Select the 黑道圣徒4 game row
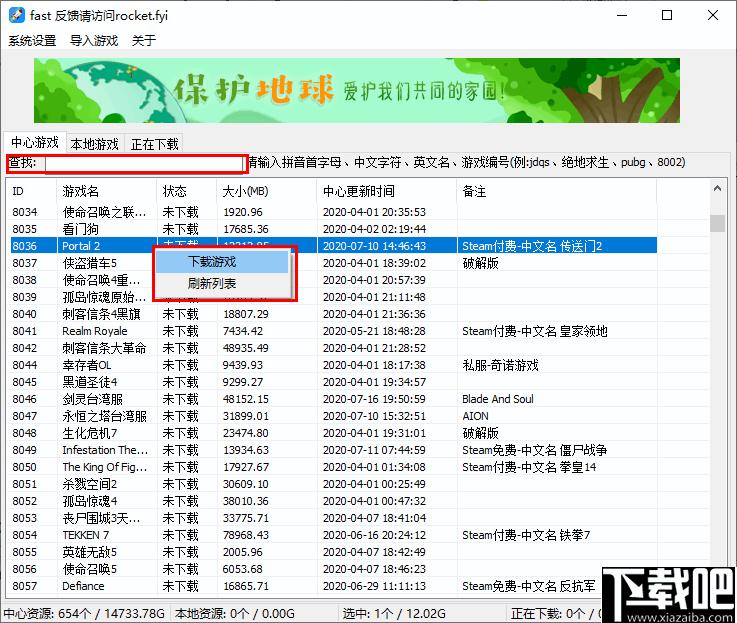 point(333,382)
